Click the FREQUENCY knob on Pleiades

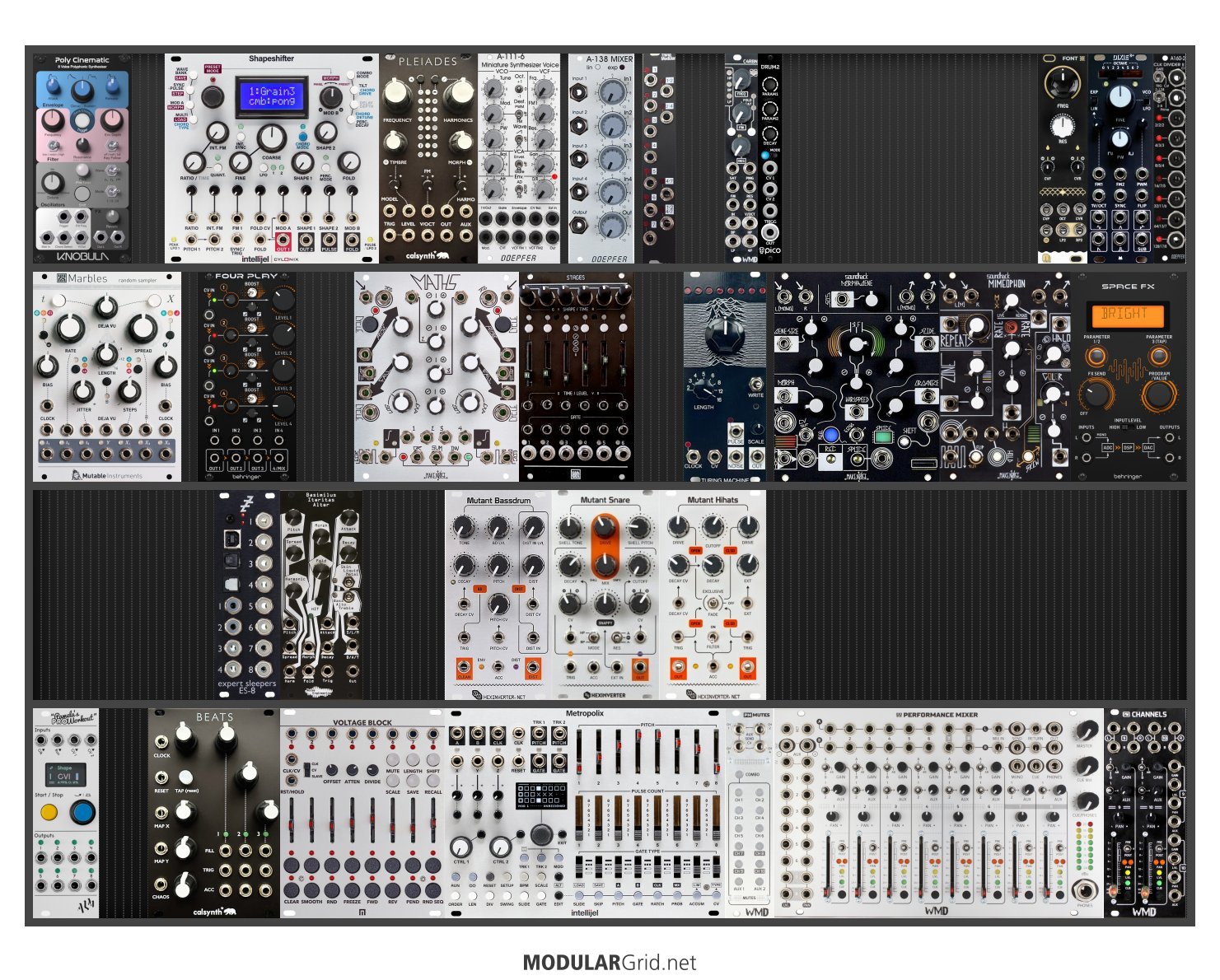click(397, 95)
